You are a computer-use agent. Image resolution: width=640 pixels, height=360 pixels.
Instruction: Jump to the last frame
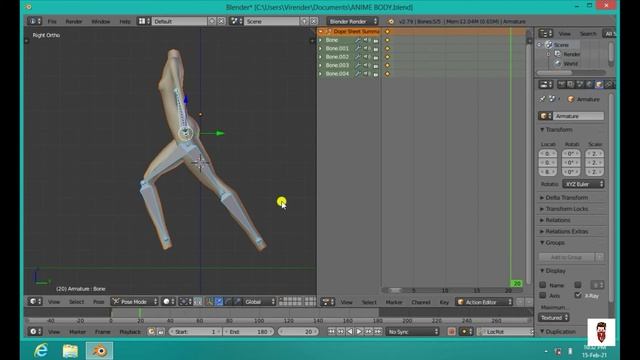point(378,331)
